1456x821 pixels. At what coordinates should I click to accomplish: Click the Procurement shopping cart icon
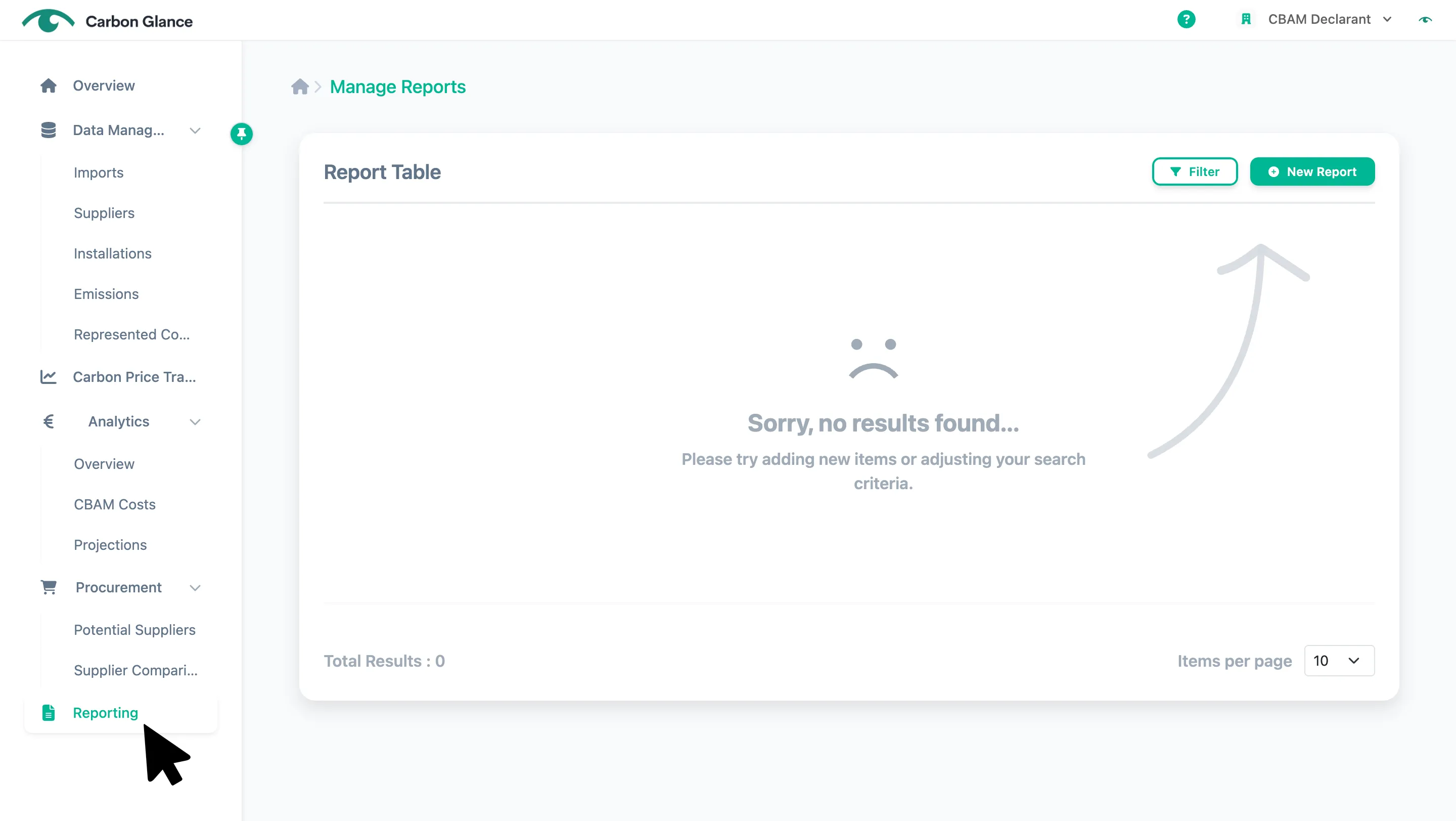pyautogui.click(x=49, y=587)
